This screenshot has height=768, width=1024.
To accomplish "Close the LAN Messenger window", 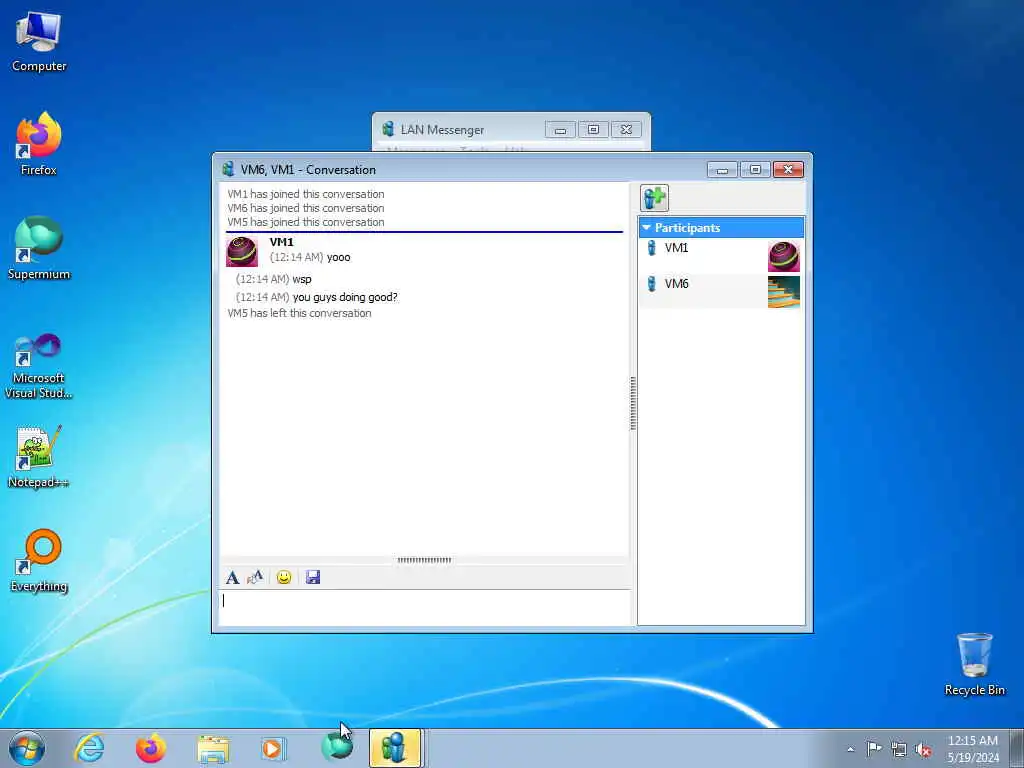I will click(x=626, y=130).
